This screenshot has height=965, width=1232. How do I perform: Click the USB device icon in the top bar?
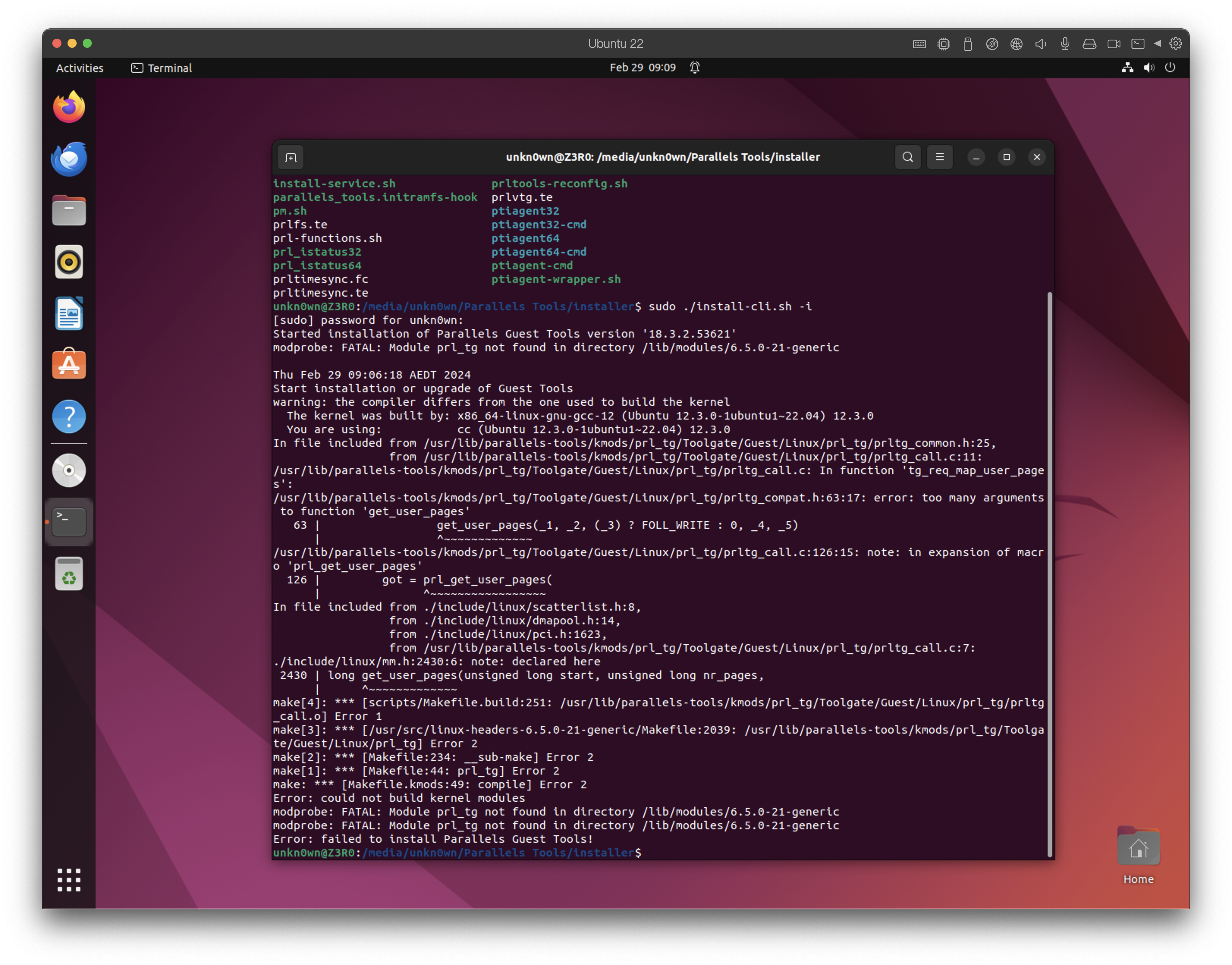pos(968,44)
